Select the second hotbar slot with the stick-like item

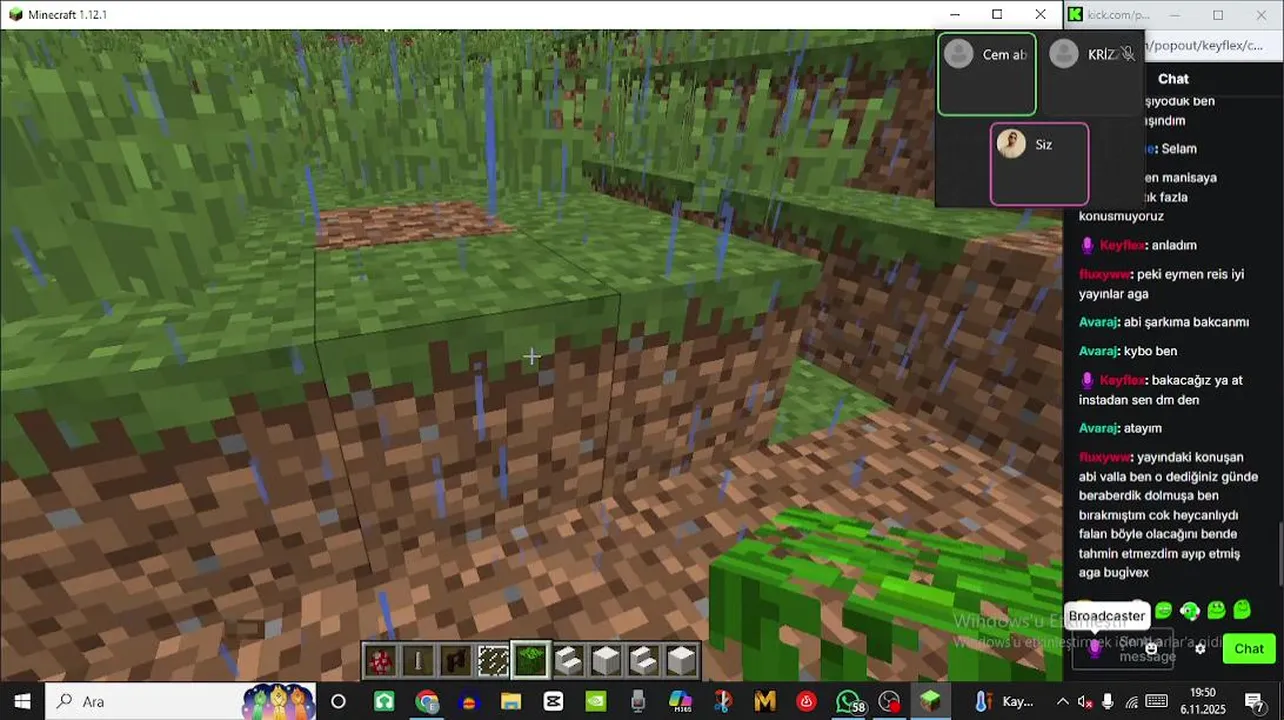tap(418, 661)
